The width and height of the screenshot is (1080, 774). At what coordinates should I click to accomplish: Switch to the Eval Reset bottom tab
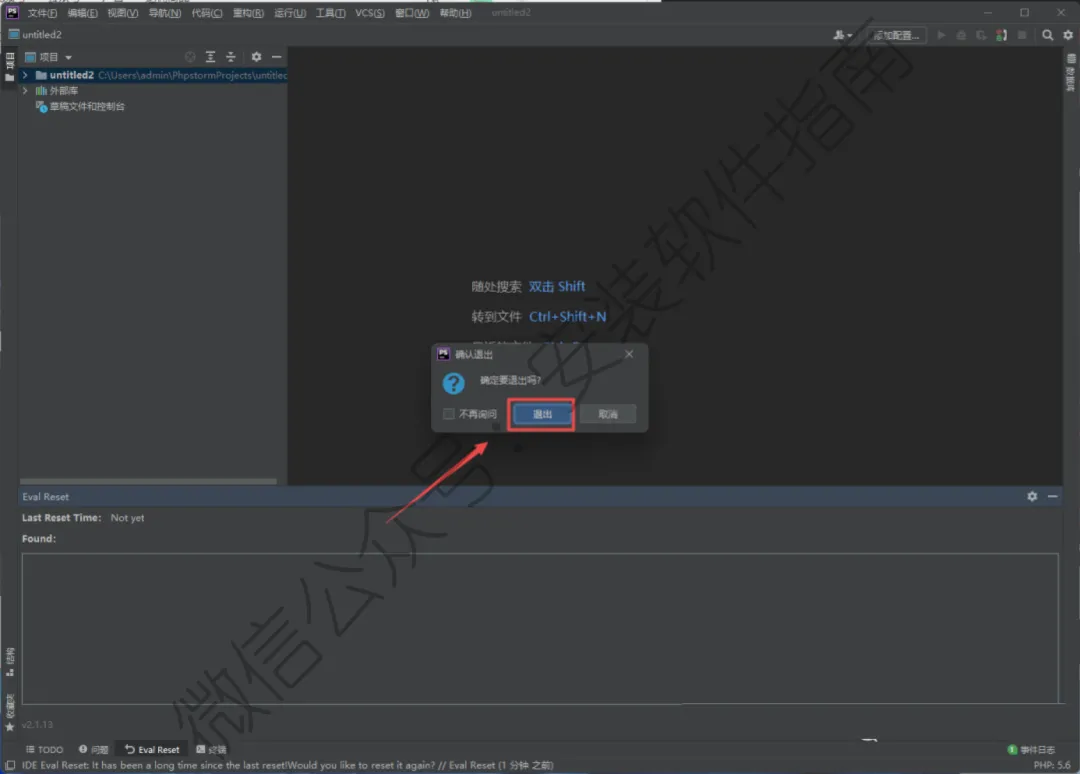pos(152,749)
